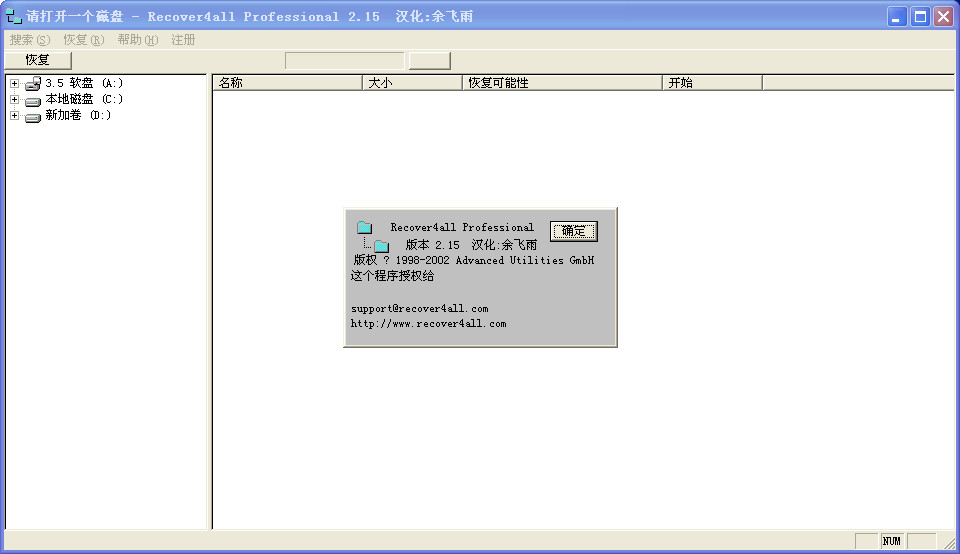Click the new volume D: drive icon
960x554 pixels.
tap(33, 117)
